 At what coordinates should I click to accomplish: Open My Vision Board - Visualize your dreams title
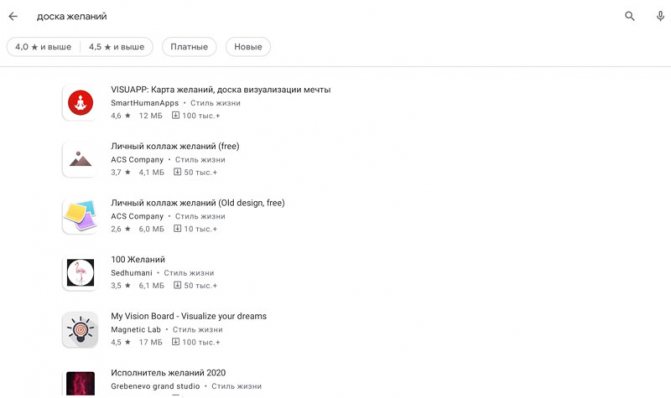[x=189, y=316]
